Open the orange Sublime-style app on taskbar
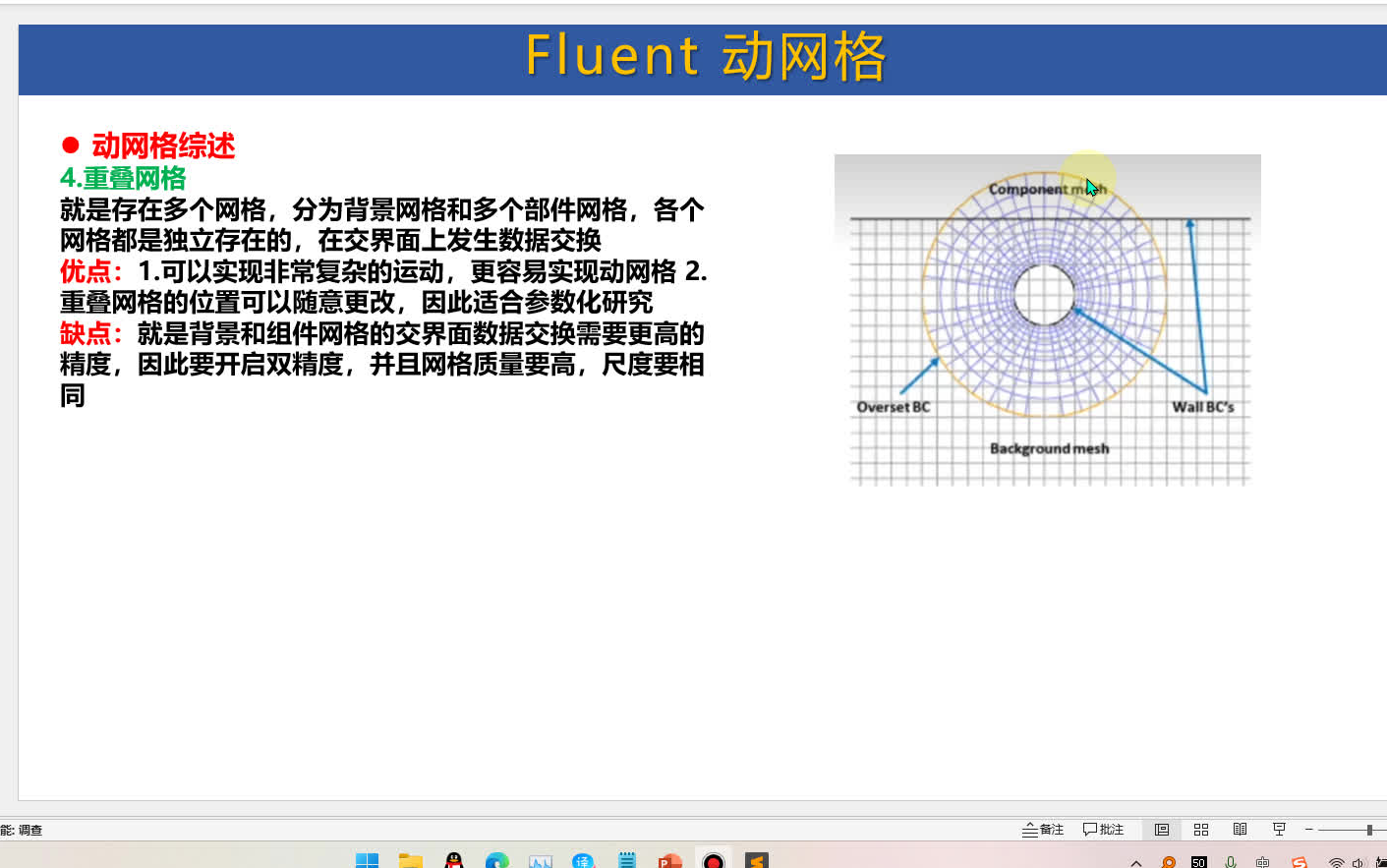 coord(757,860)
